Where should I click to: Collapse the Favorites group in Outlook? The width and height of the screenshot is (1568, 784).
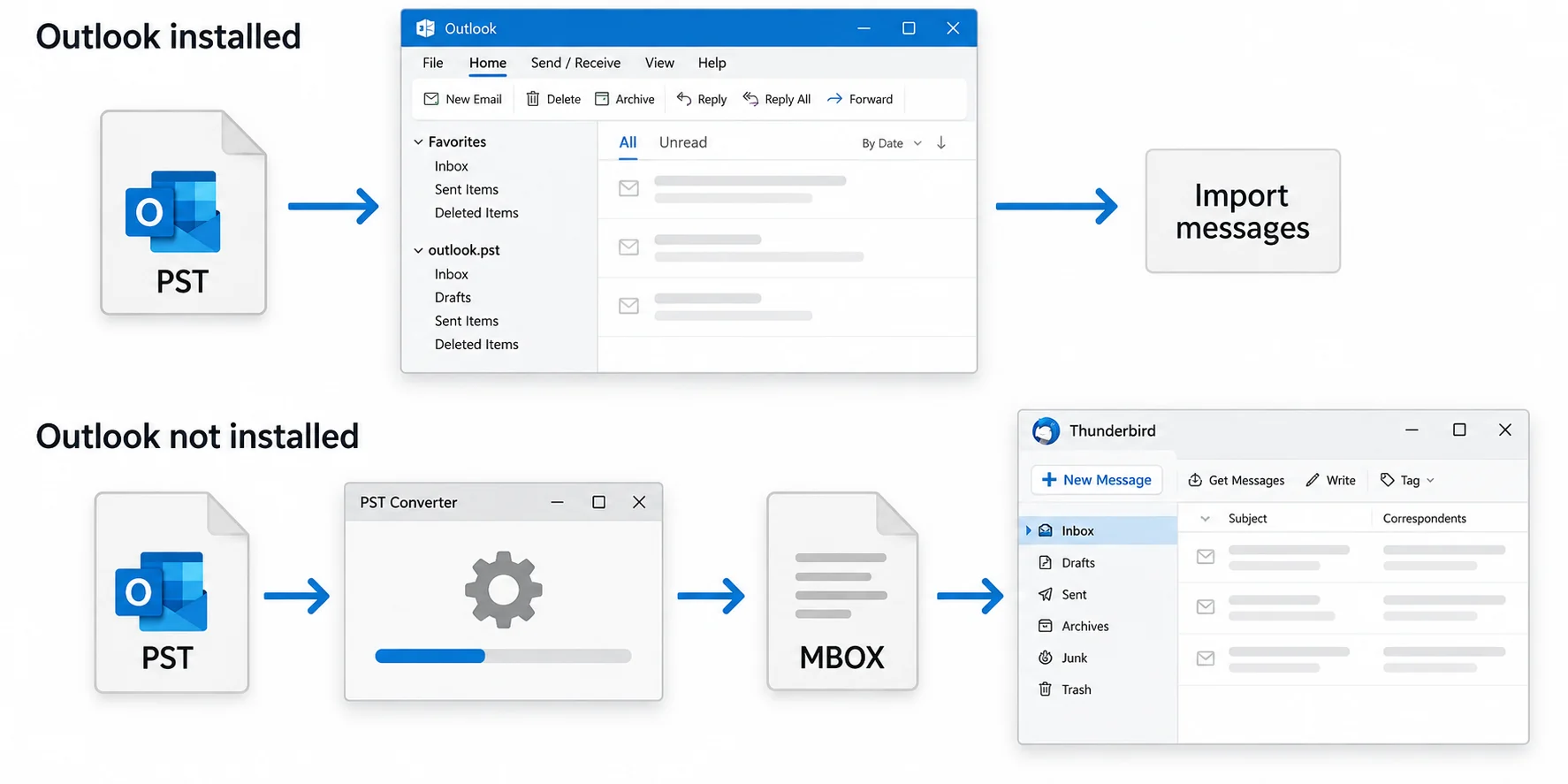coord(418,141)
